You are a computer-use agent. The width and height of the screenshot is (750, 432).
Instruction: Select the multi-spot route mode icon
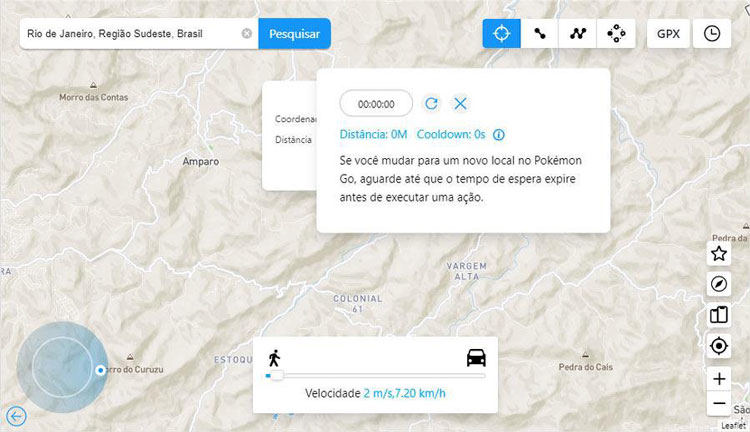(578, 33)
